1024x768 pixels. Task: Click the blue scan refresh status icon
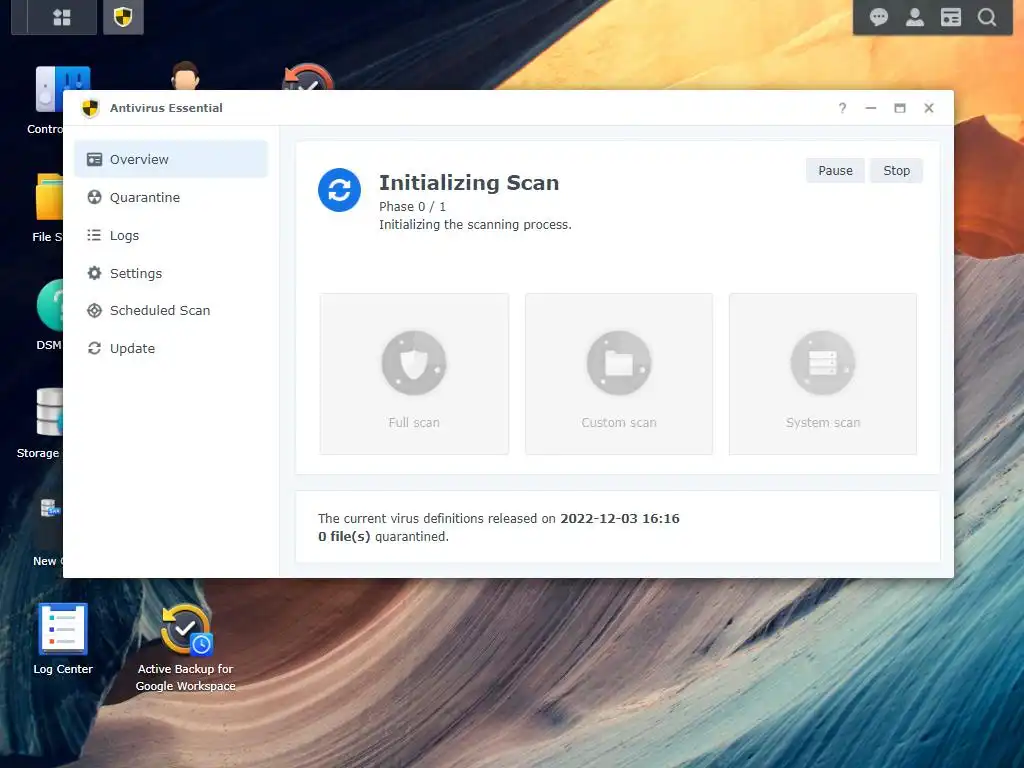[x=339, y=190]
